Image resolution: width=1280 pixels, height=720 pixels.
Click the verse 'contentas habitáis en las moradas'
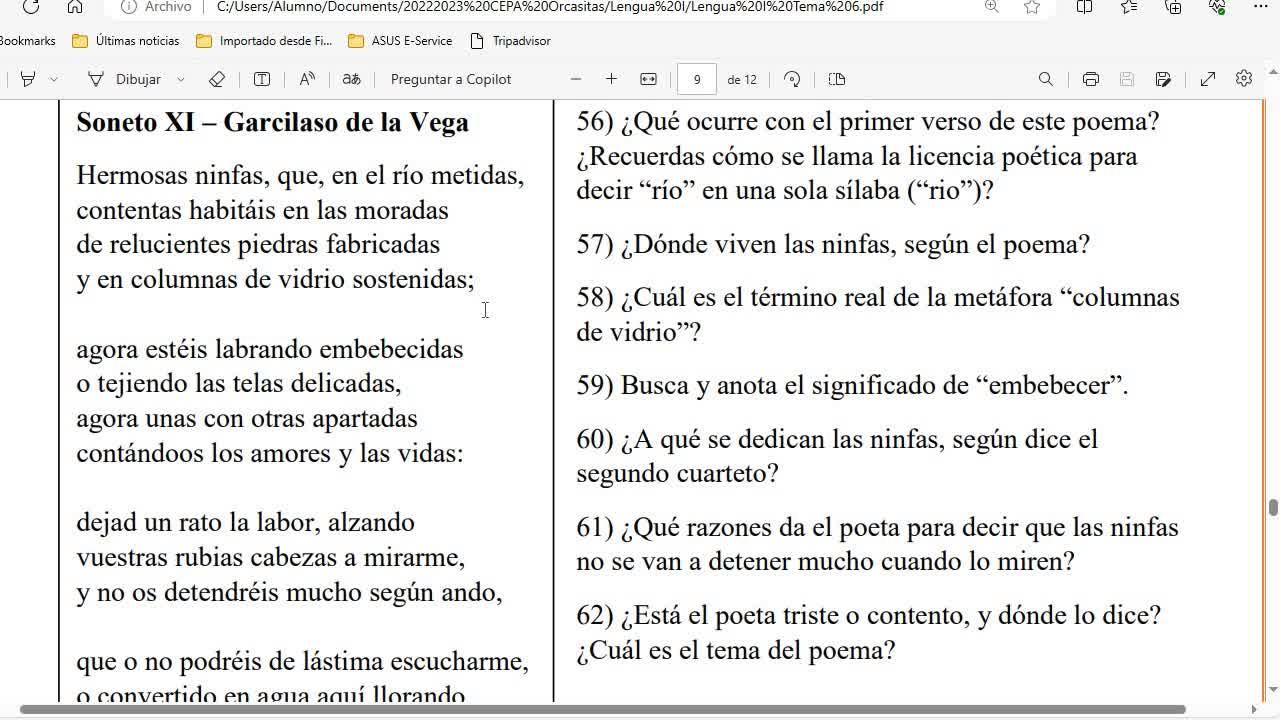click(262, 211)
